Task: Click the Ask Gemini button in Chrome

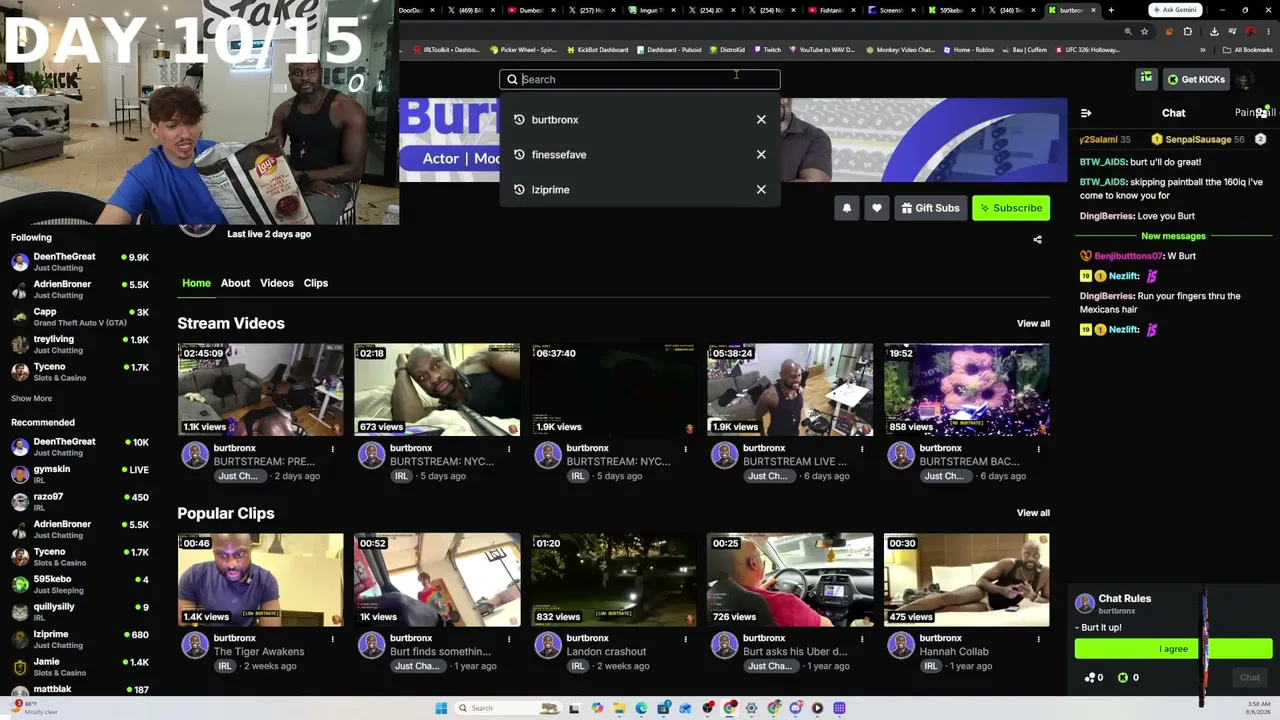Action: 1175,10
